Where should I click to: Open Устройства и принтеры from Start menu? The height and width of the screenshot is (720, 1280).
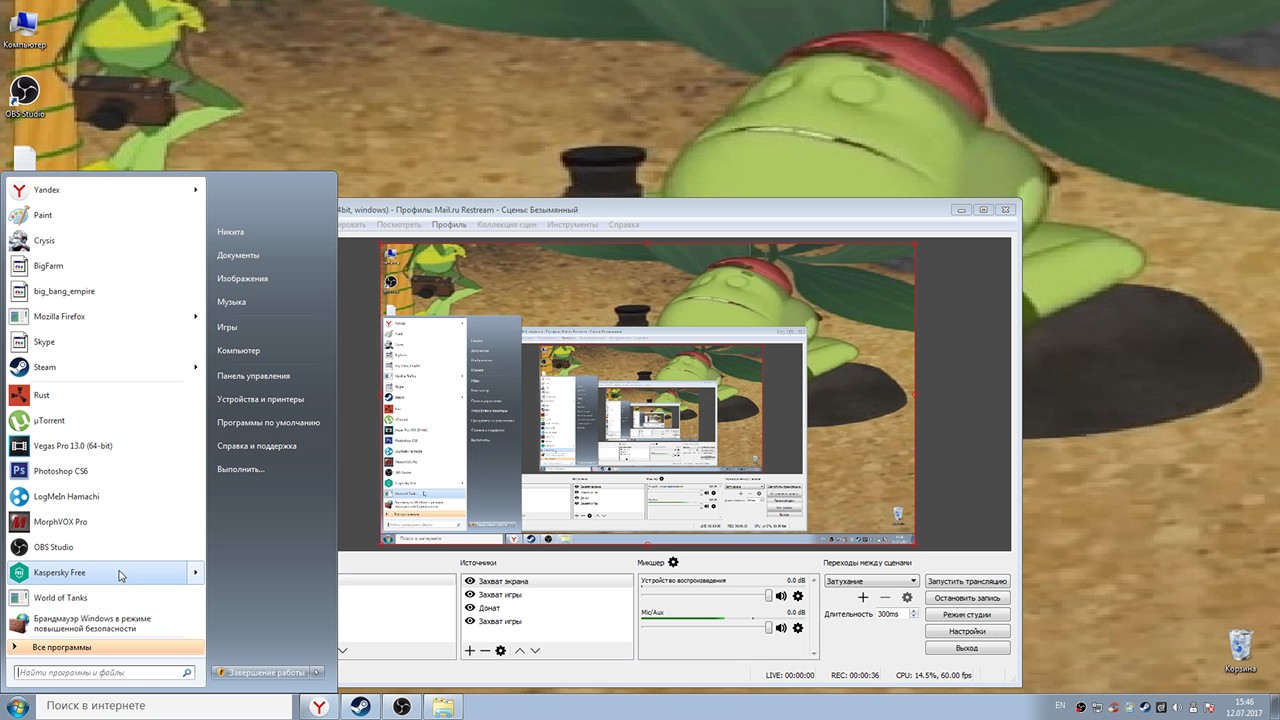tap(260, 399)
